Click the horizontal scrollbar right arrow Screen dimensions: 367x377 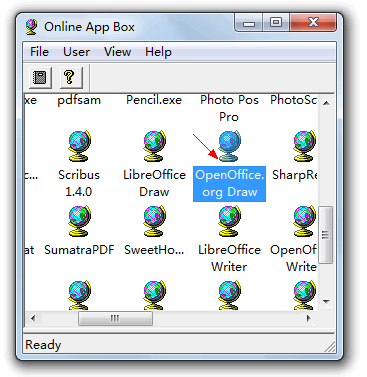click(309, 318)
